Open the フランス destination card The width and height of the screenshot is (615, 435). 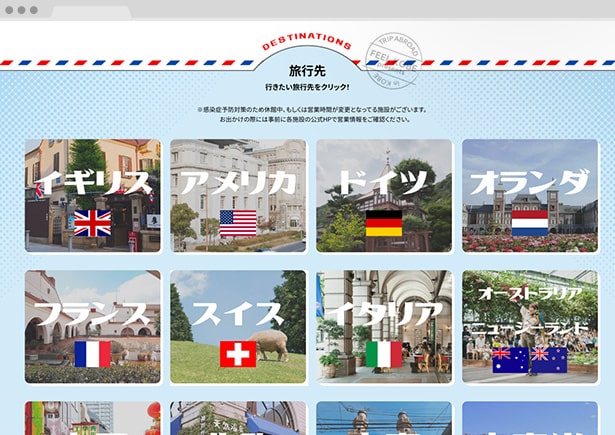tap(93, 326)
